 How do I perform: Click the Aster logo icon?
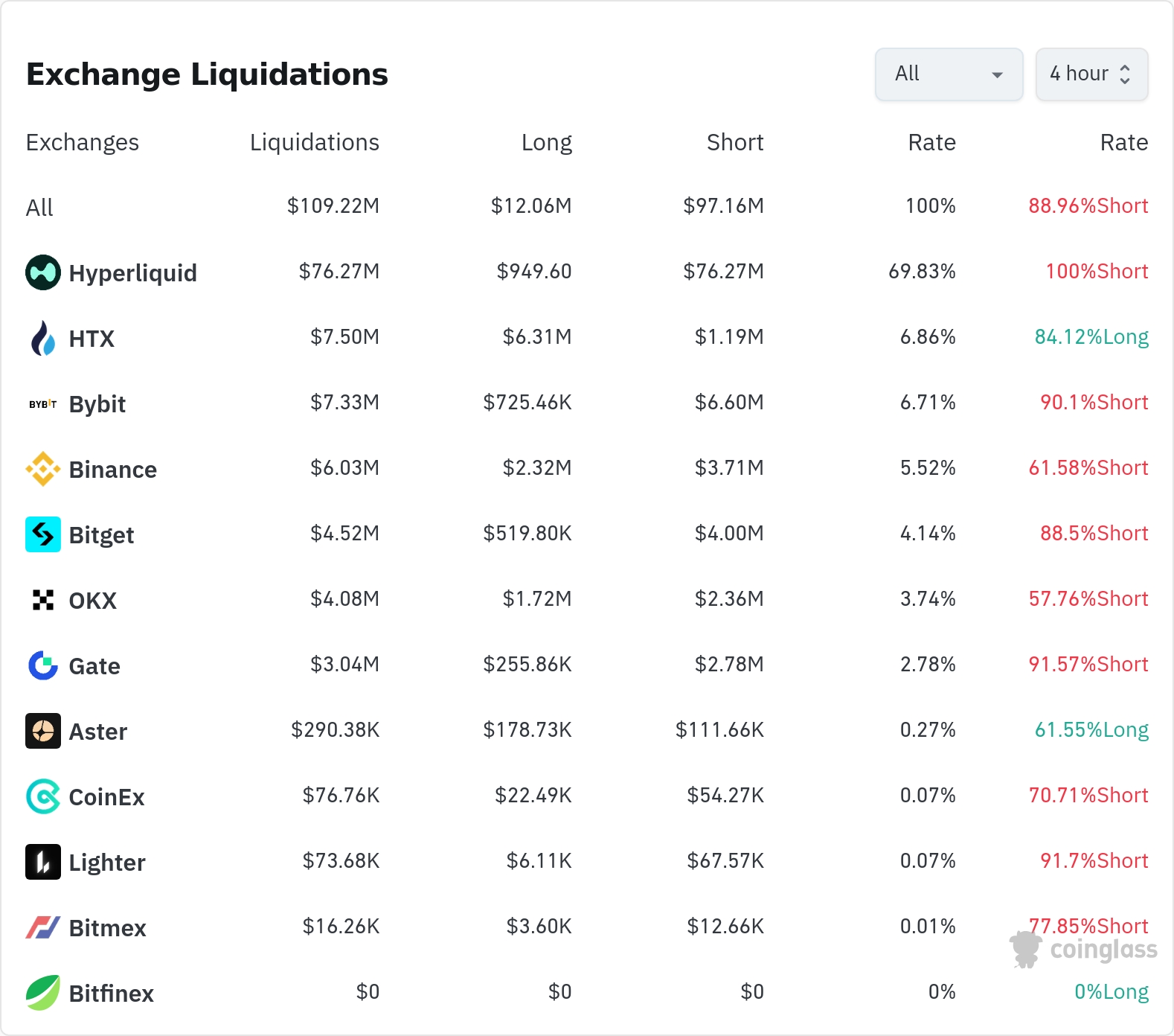(43, 731)
